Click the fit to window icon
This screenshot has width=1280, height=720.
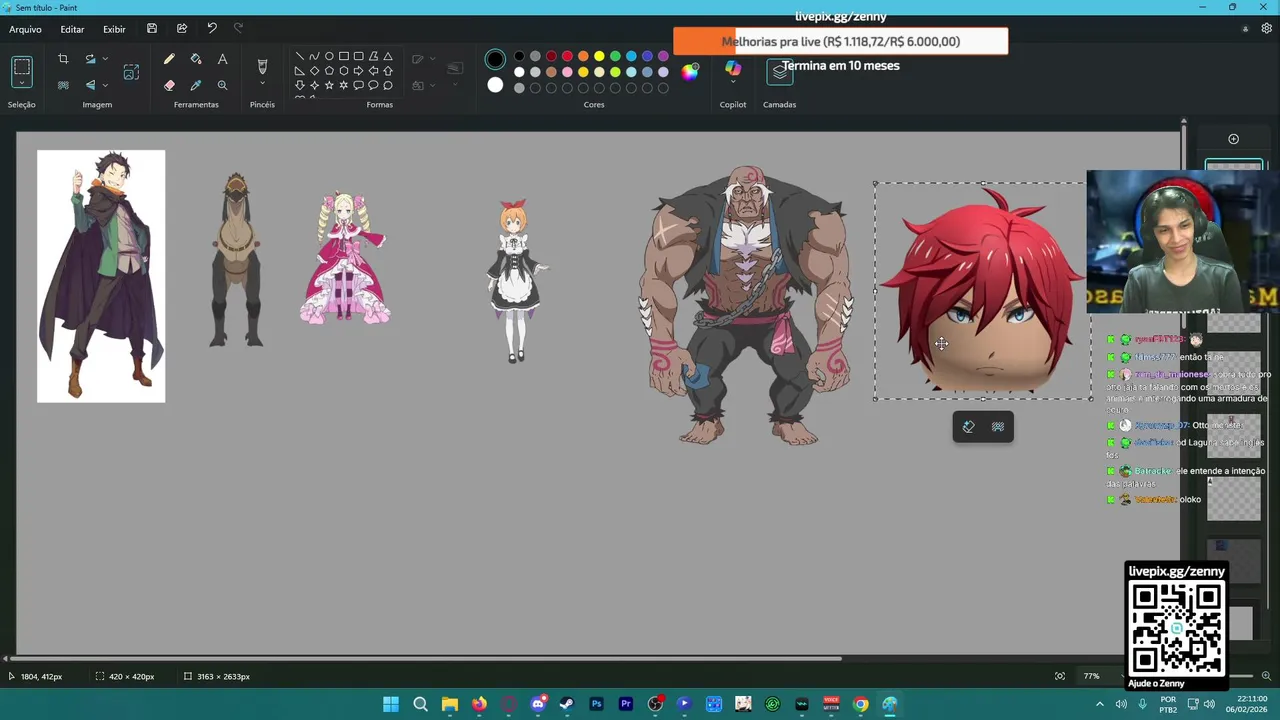tap(1060, 676)
